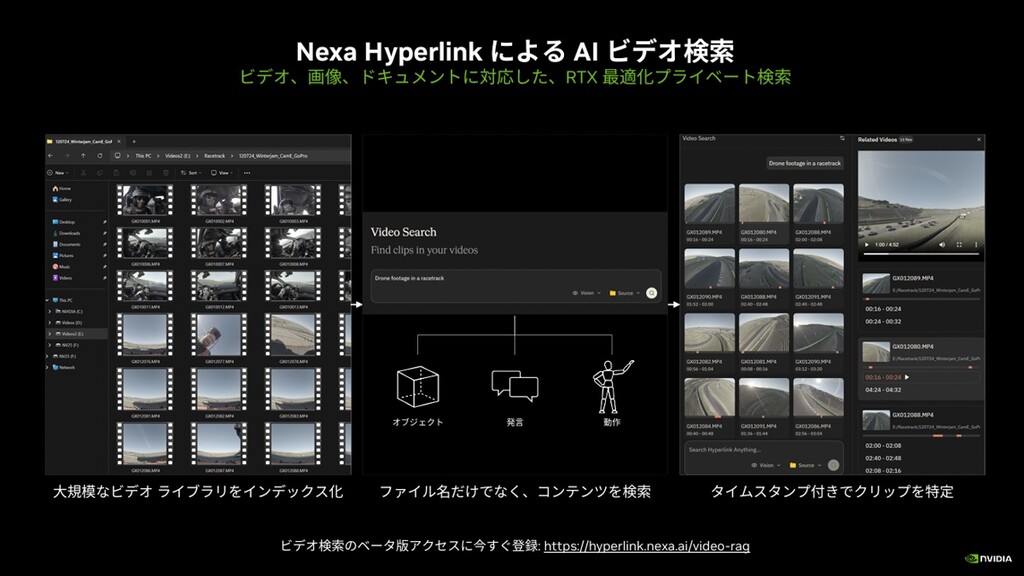Open Pictures in Explorer sidebar
Image resolution: width=1024 pixels, height=576 pixels.
click(x=63, y=255)
